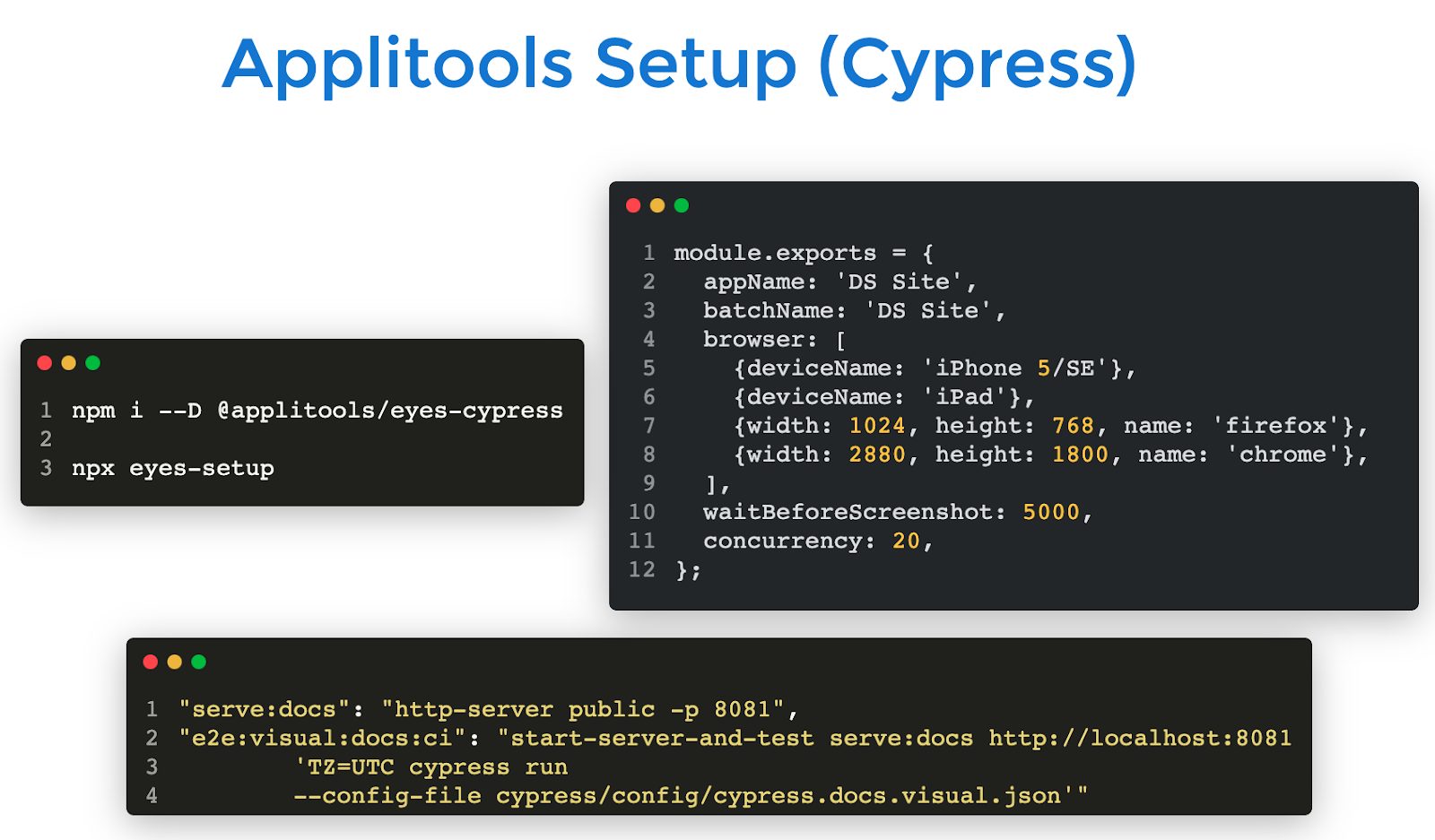Click the npm i @applitools/eyes-cypress command
This screenshot has width=1435, height=840.
click(317, 411)
